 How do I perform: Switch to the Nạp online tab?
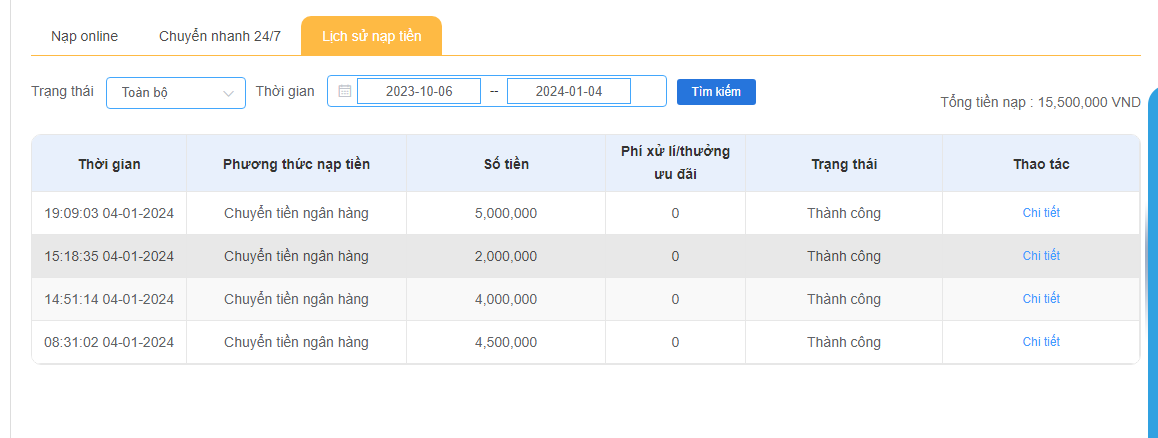pos(84,36)
